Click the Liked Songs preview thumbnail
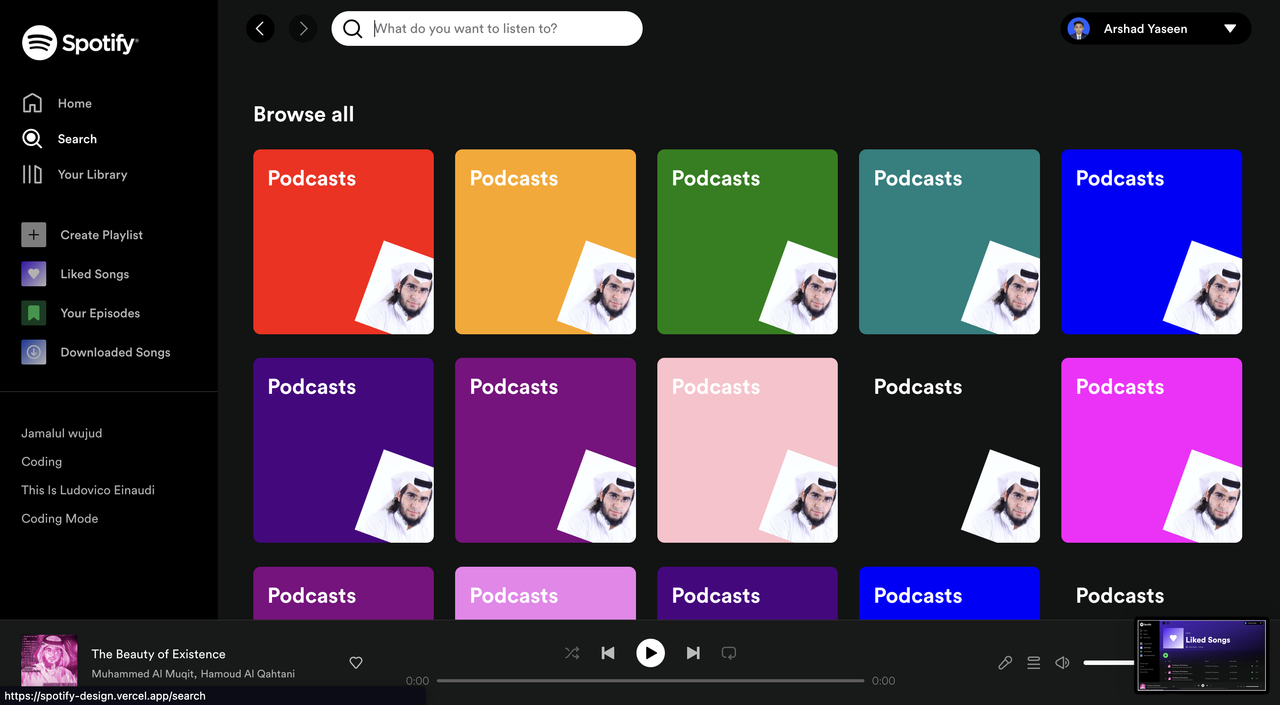 point(1201,655)
